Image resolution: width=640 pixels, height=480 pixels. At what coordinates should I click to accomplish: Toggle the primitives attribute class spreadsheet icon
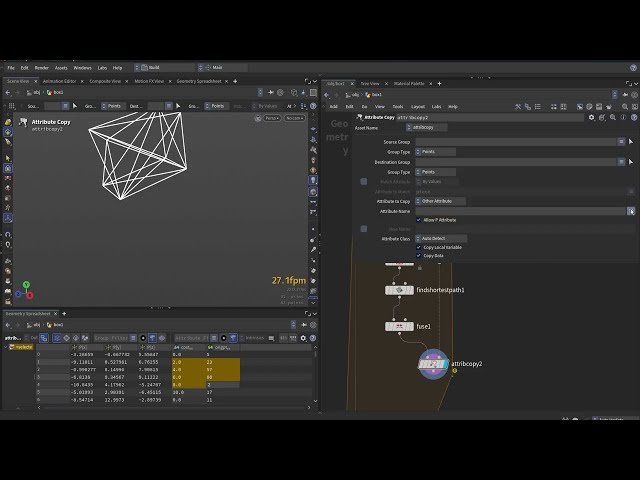76,338
